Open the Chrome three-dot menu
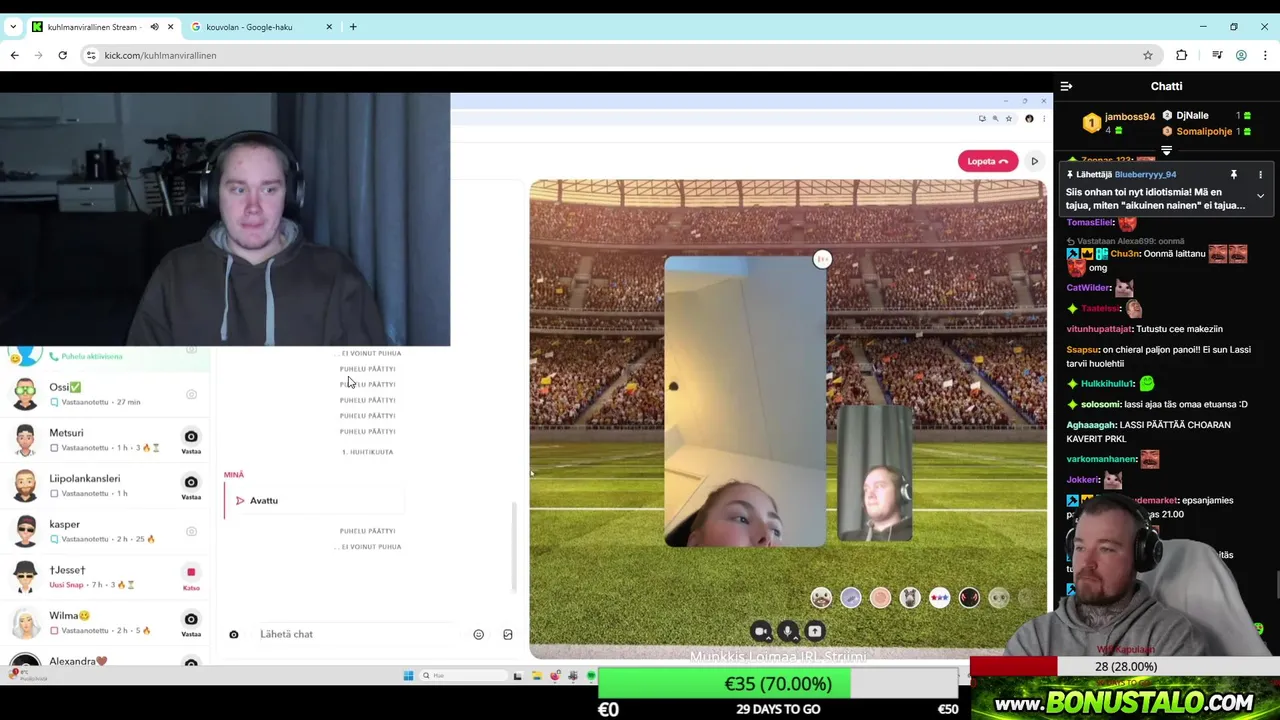1280x720 pixels. [x=1265, y=55]
